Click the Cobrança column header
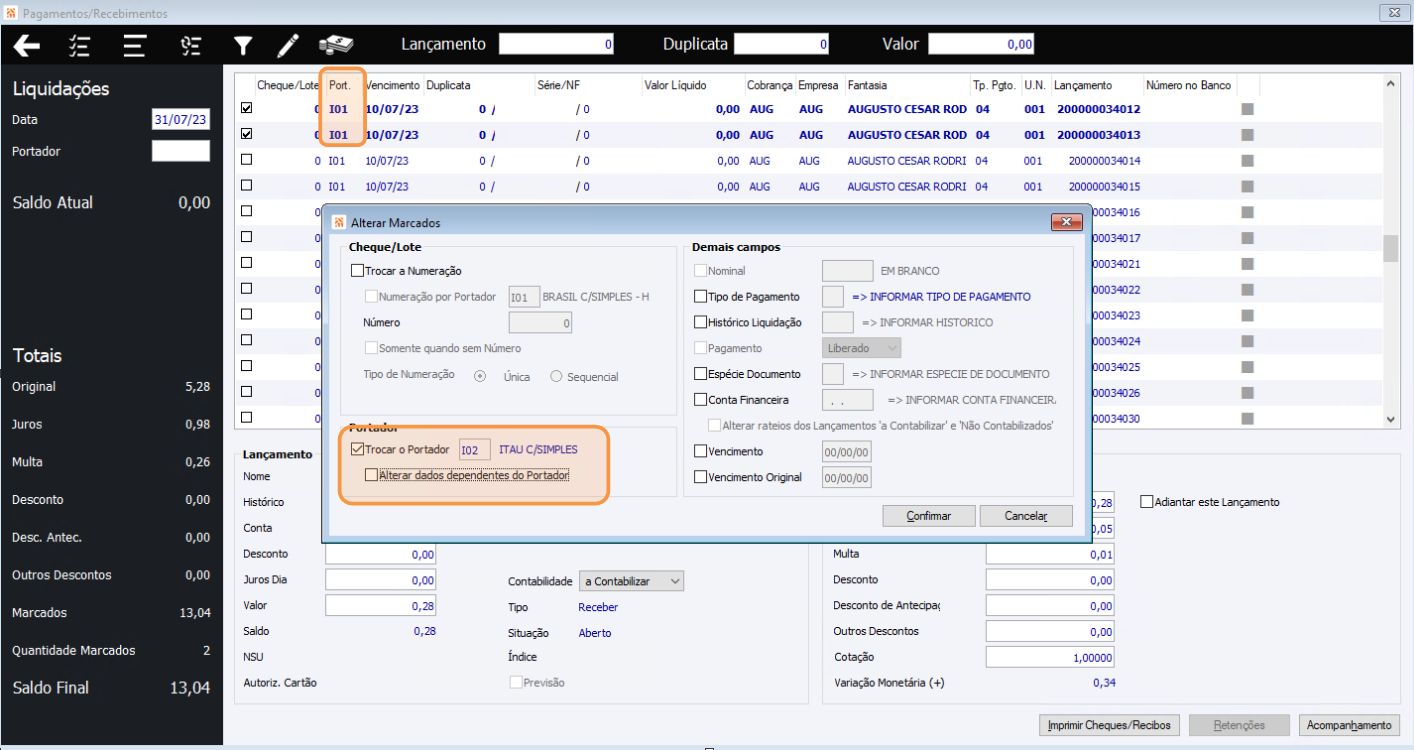This screenshot has height=750, width=1414. click(x=769, y=85)
